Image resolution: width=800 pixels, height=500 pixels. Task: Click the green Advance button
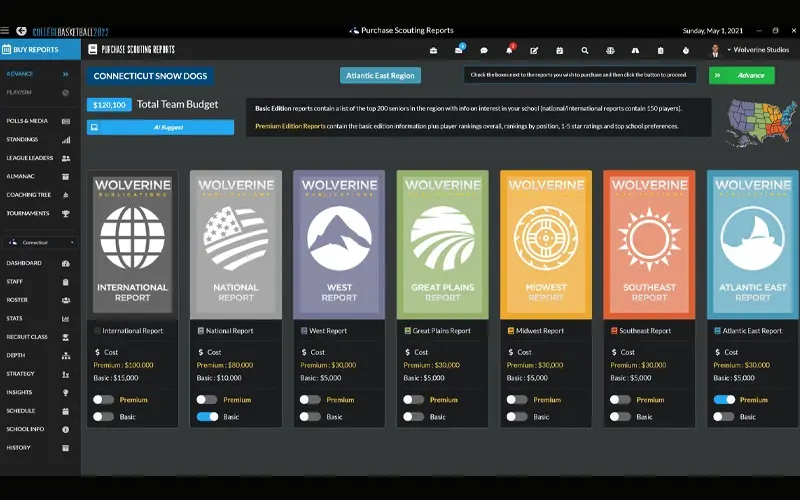741,75
